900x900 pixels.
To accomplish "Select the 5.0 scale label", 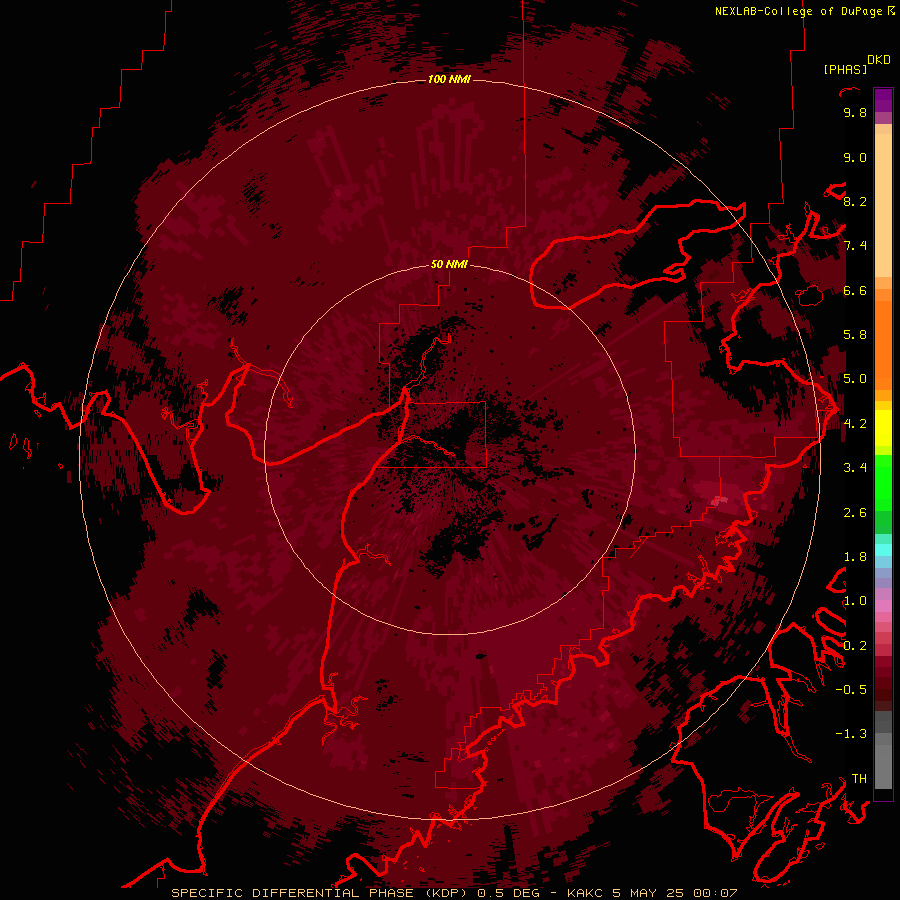I will 855,379.
